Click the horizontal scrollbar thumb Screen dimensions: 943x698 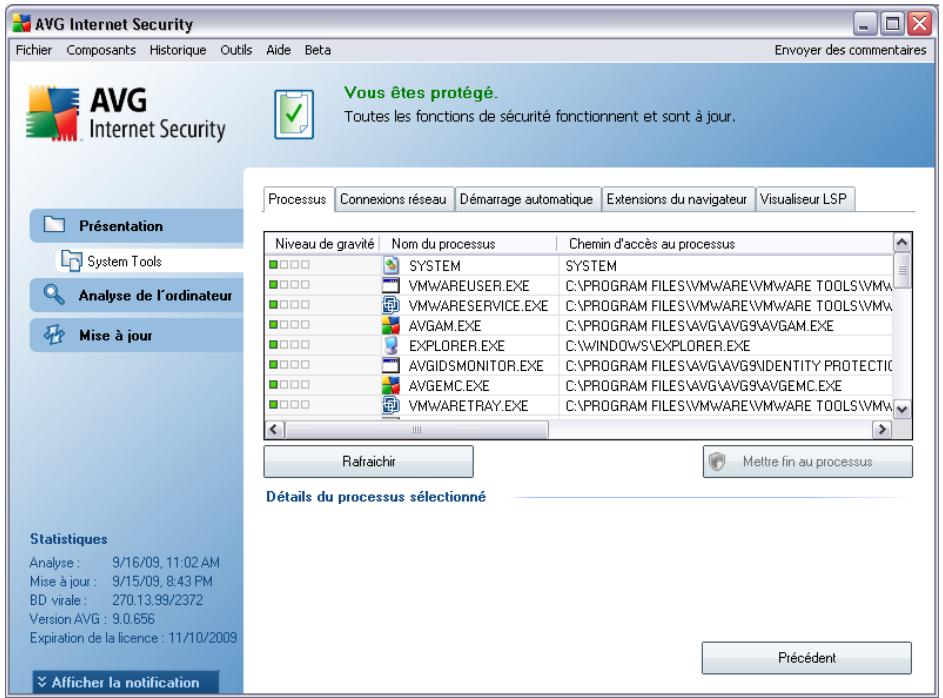(417, 429)
